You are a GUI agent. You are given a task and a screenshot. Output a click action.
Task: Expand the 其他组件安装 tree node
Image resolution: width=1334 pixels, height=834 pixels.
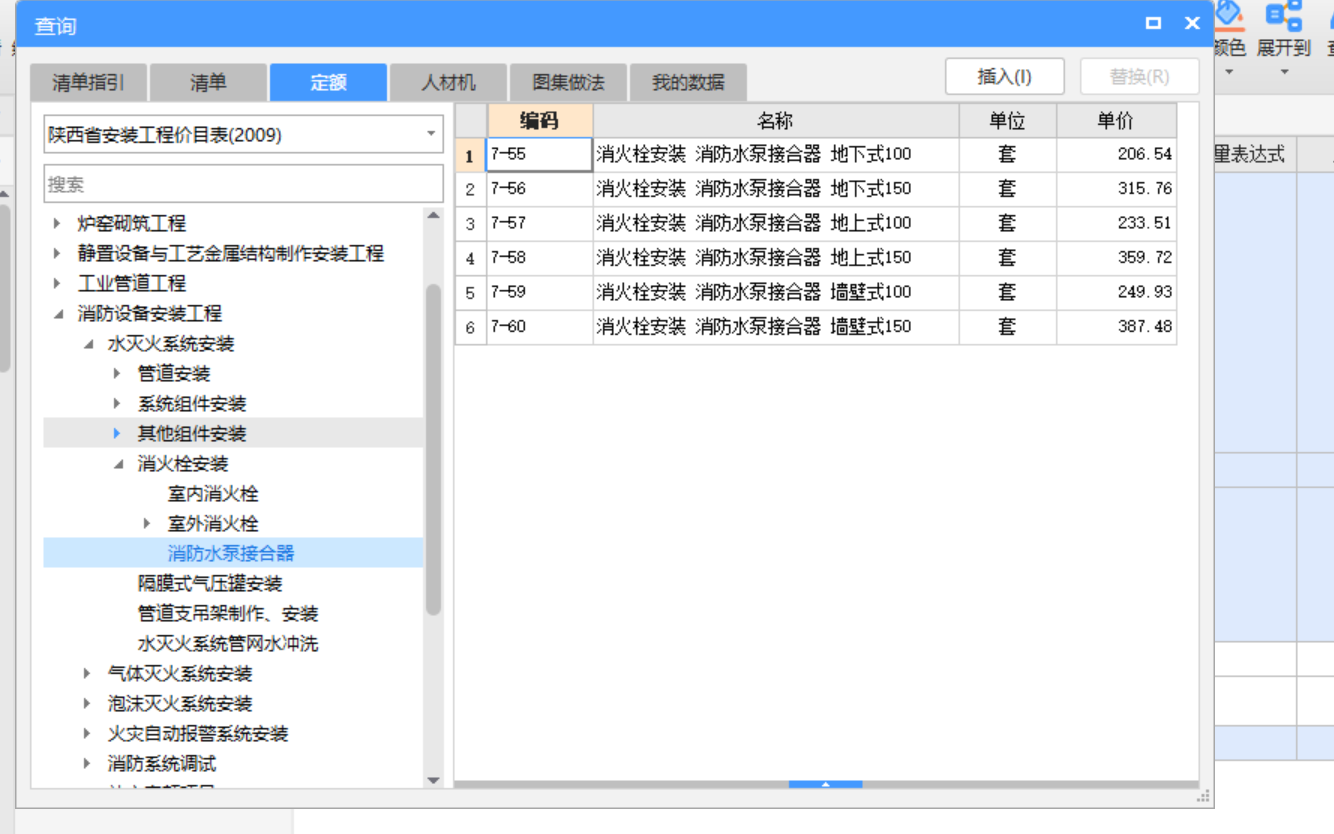(x=117, y=433)
